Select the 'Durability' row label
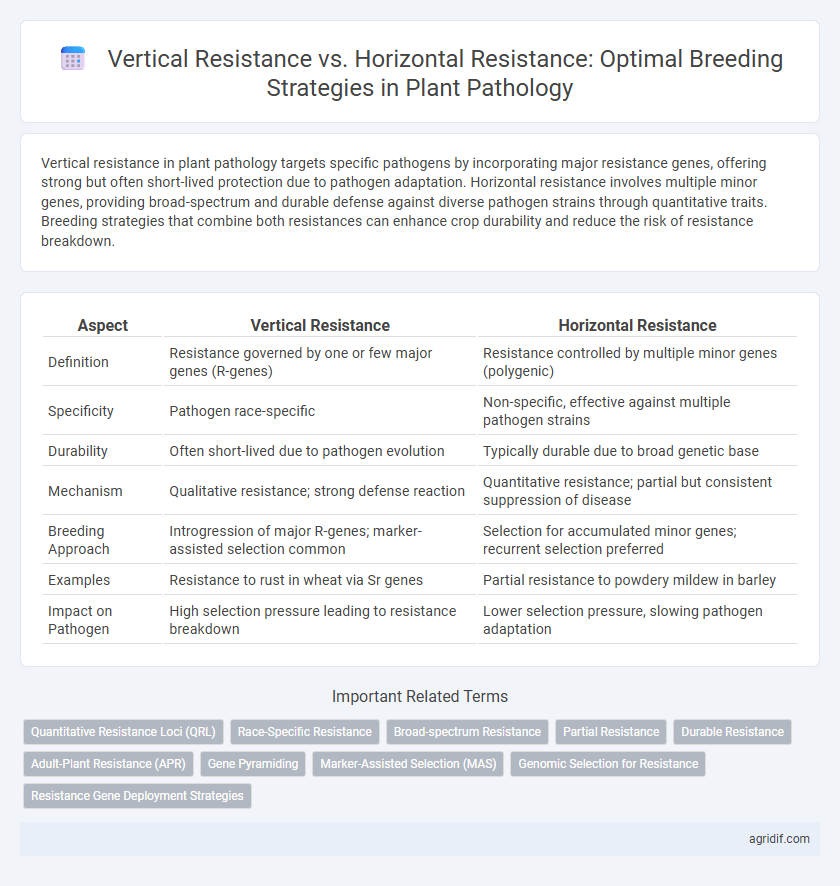Screen dimensions: 840x886 [x=78, y=451]
